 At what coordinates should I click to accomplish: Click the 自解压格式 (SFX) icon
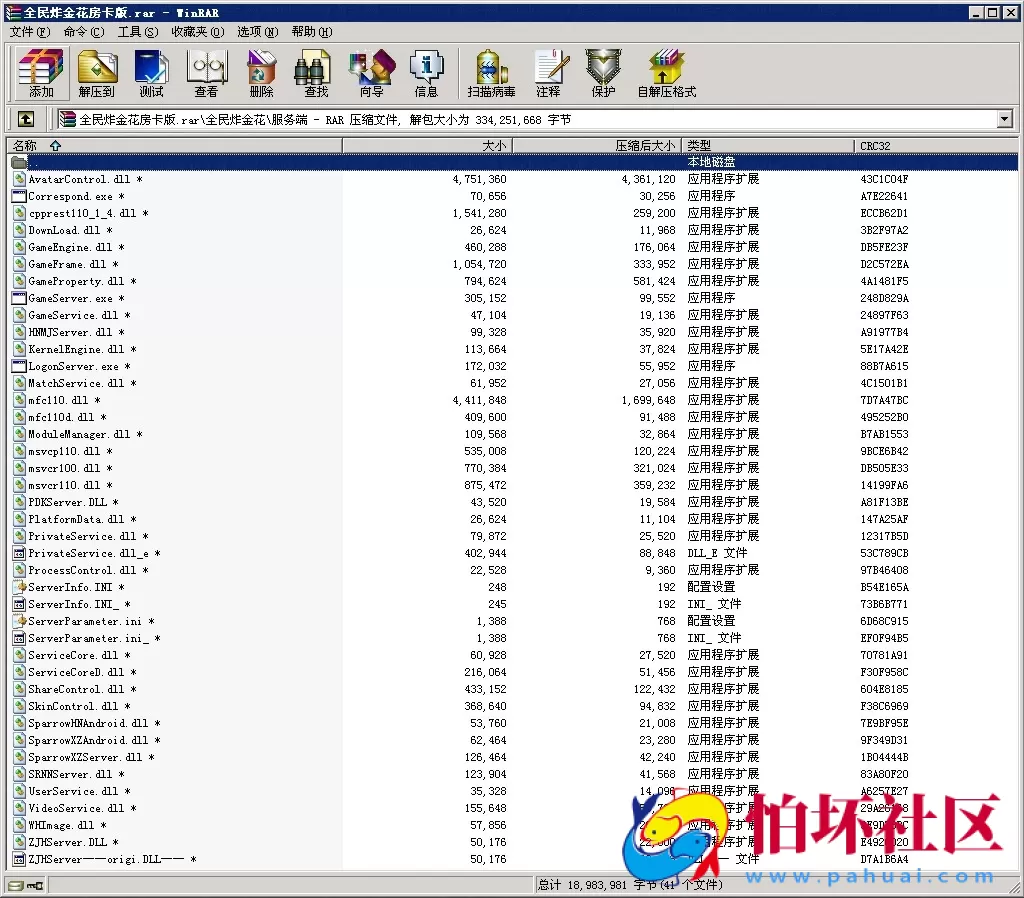(666, 72)
